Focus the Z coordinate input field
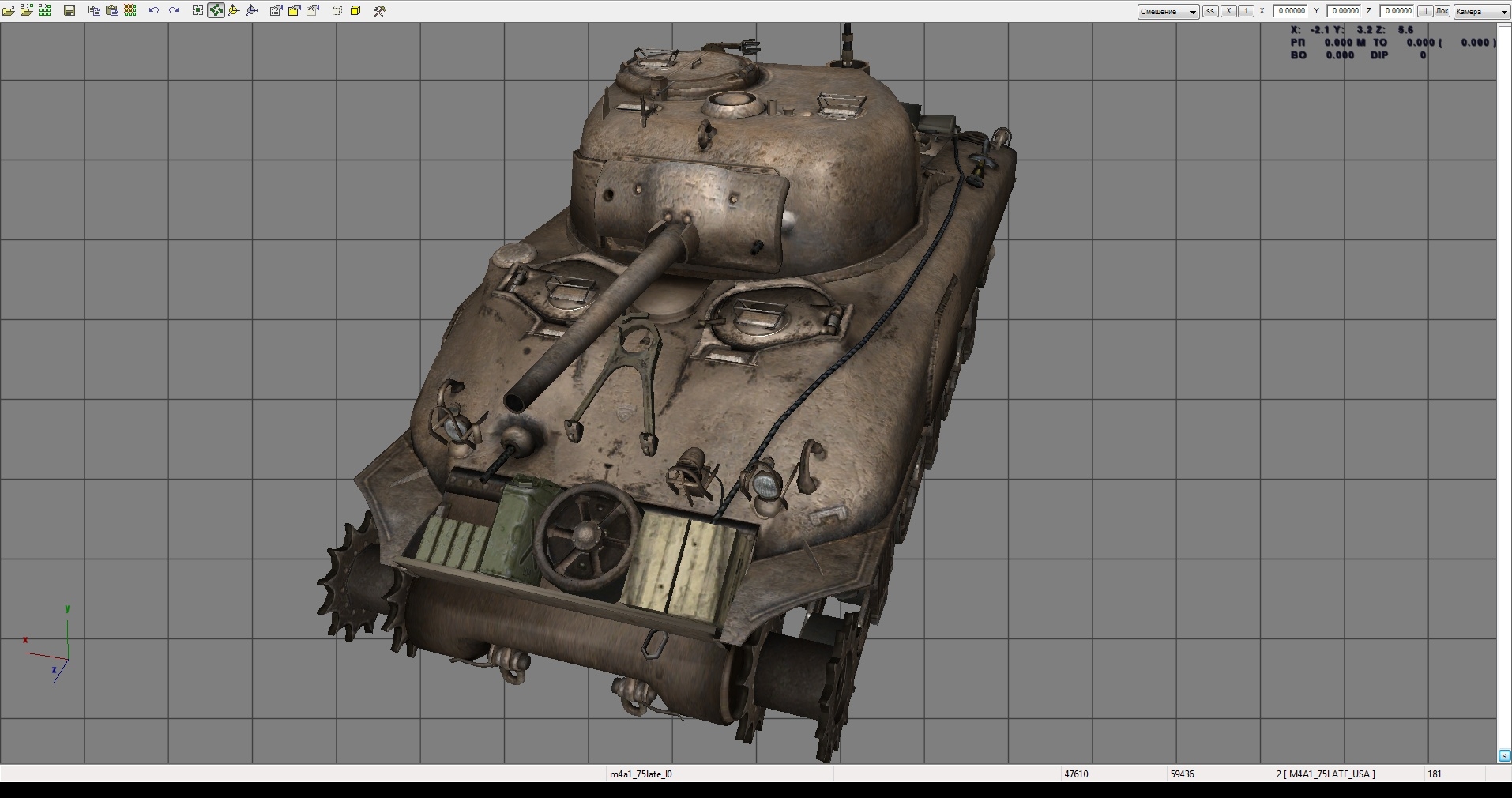The height and width of the screenshot is (798, 1512). pos(1397,11)
